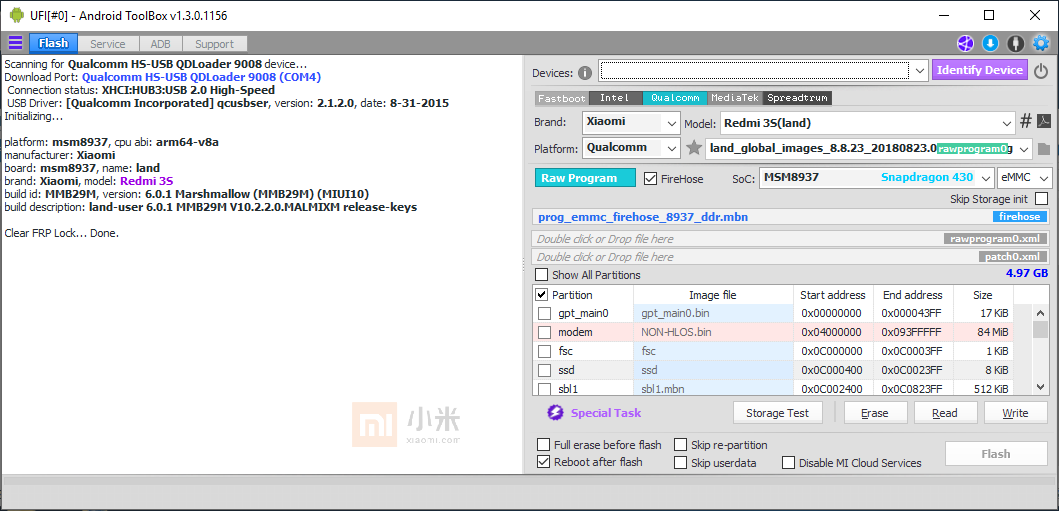Click the large Flash button
1059x511 pixels.
coord(996,454)
